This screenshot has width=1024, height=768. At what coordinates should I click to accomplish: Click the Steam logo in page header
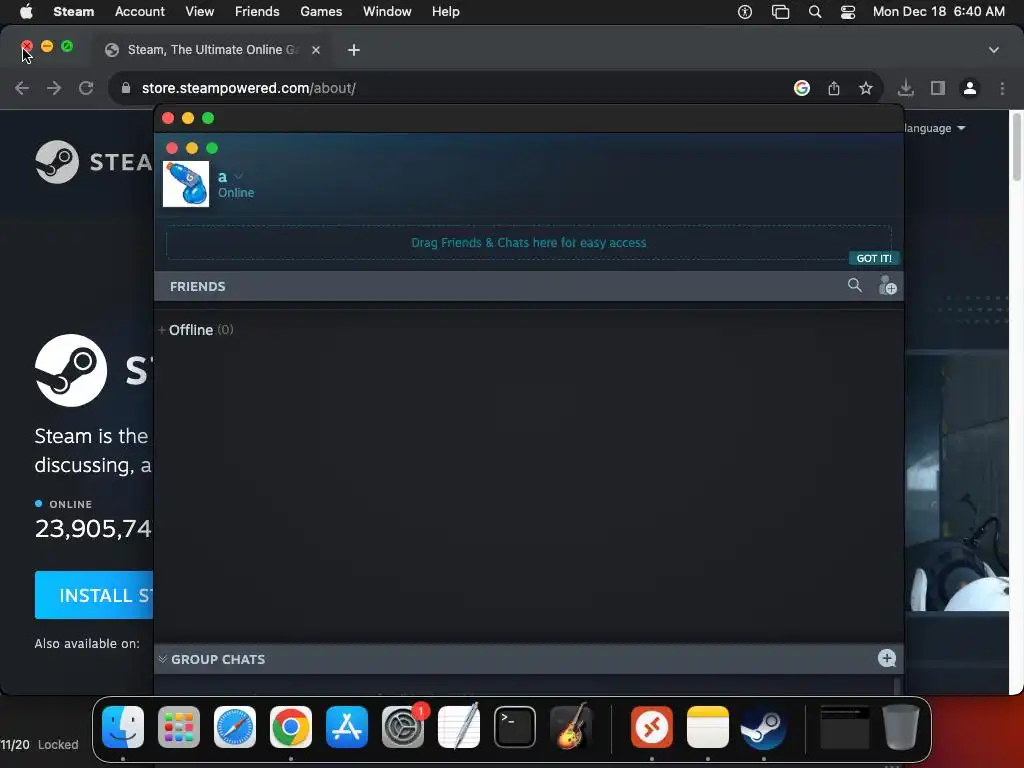click(x=93, y=162)
